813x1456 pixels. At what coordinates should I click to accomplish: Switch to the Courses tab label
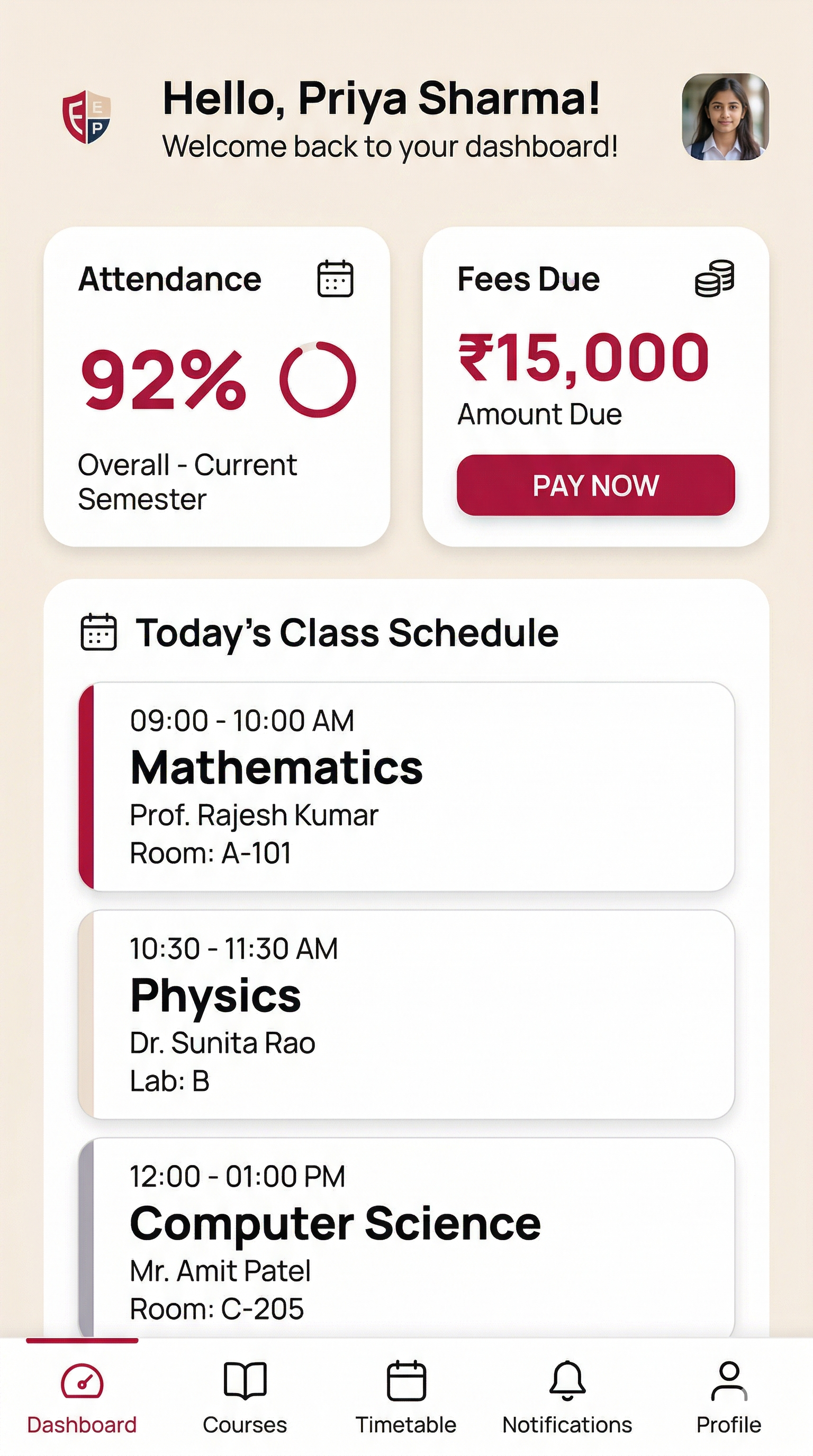(245, 1425)
